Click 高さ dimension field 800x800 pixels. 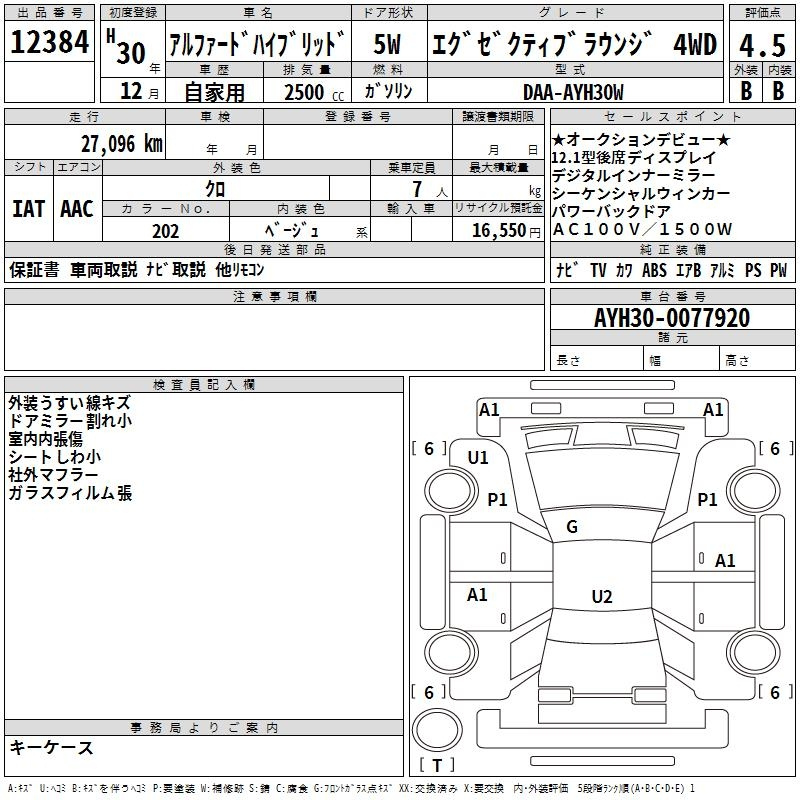coord(757,360)
